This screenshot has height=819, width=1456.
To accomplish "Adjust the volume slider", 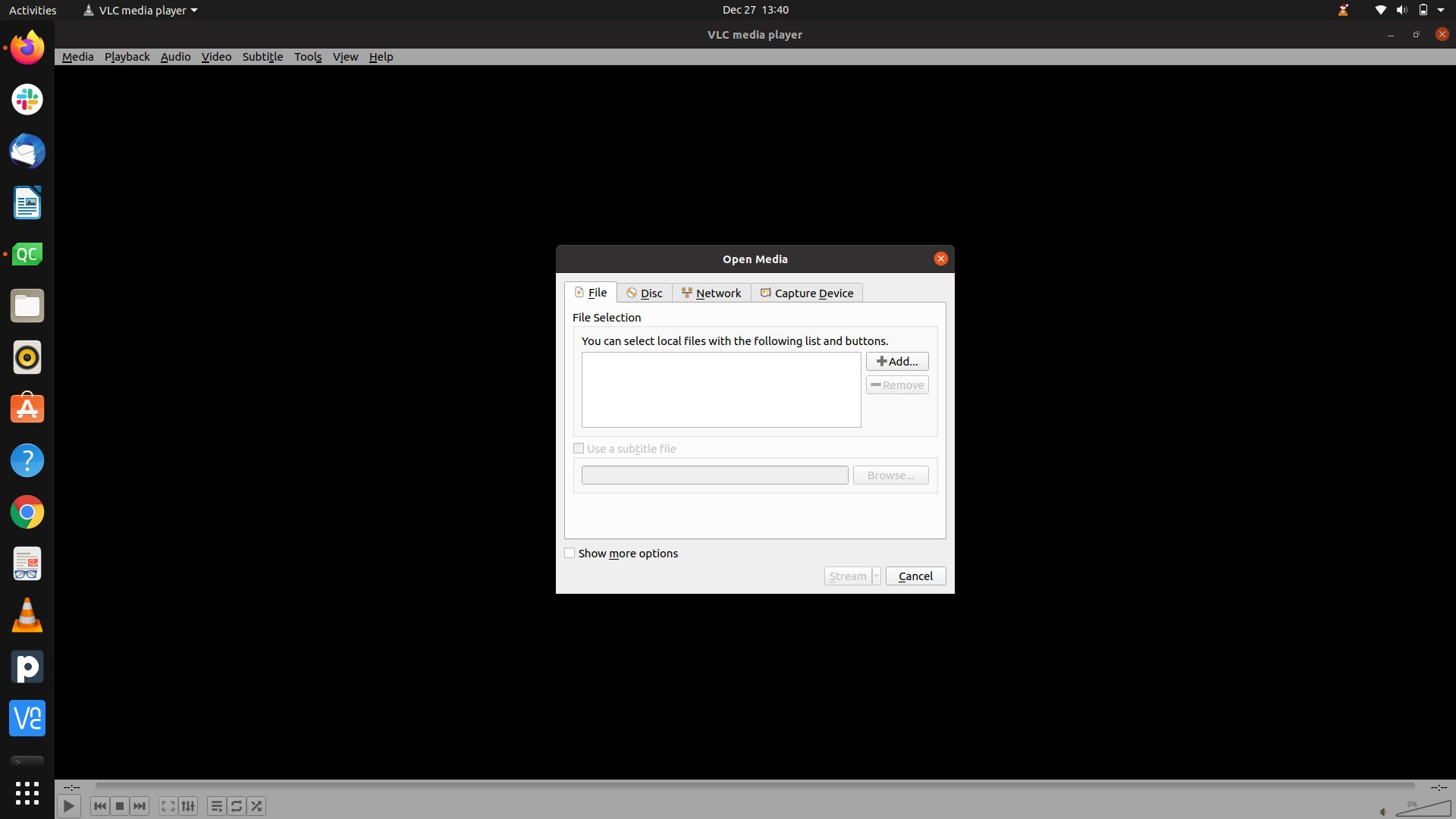I will [1423, 808].
